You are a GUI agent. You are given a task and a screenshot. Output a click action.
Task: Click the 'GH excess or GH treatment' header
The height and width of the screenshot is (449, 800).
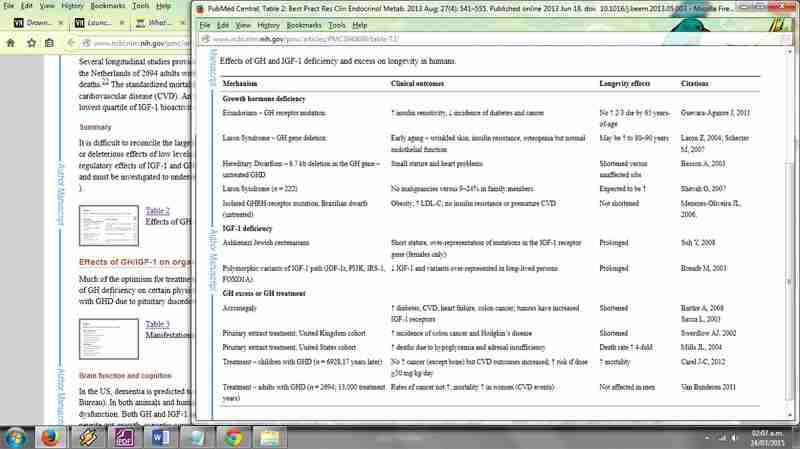(264, 293)
